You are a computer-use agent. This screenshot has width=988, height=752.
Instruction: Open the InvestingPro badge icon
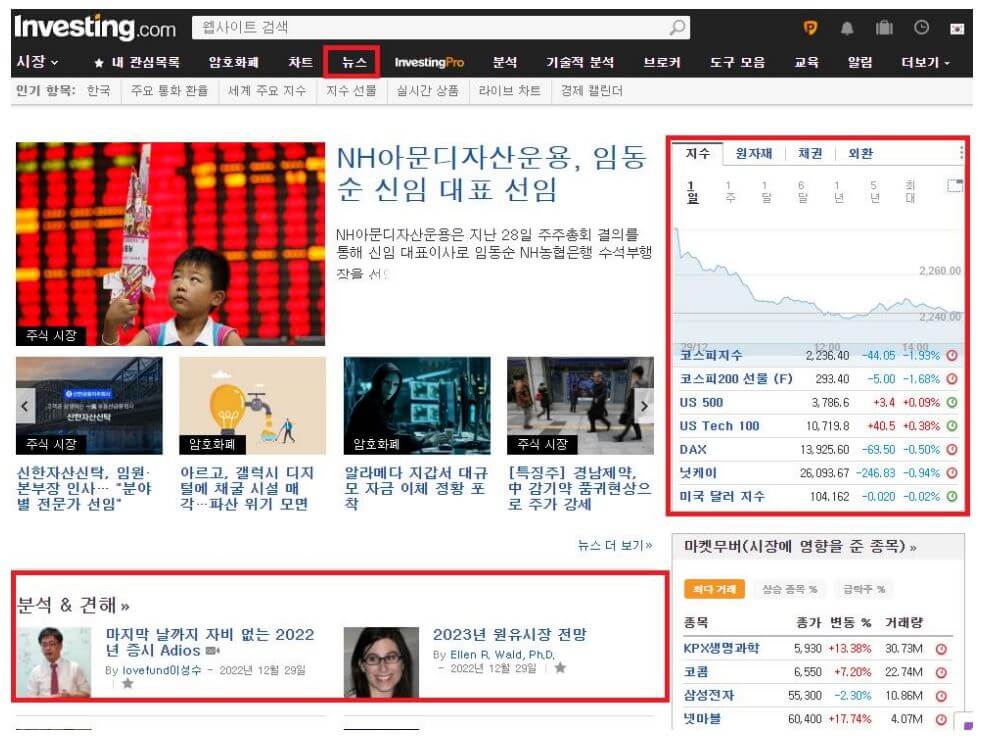810,28
